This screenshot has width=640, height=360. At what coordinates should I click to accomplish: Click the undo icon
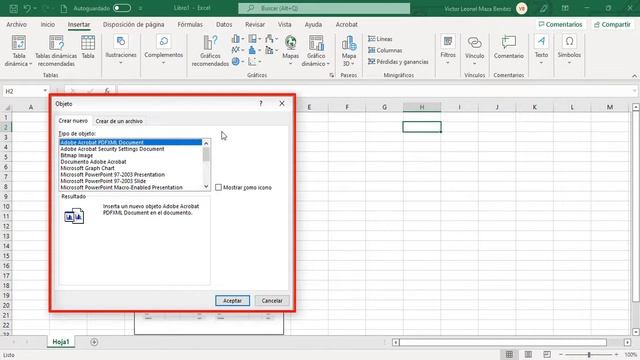(27, 8)
